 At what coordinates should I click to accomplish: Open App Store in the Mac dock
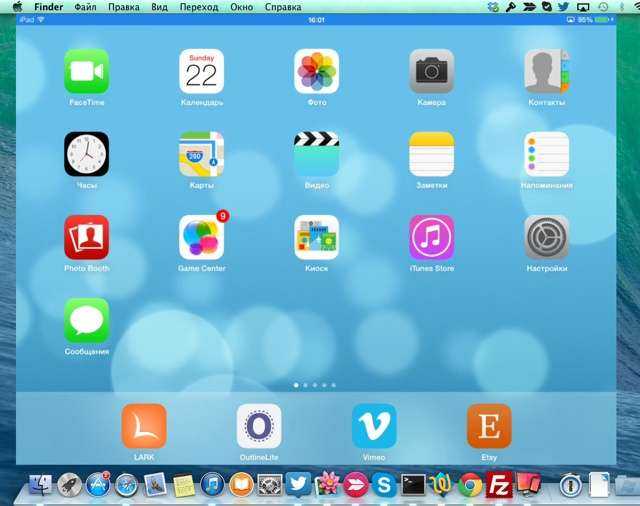(x=98, y=485)
